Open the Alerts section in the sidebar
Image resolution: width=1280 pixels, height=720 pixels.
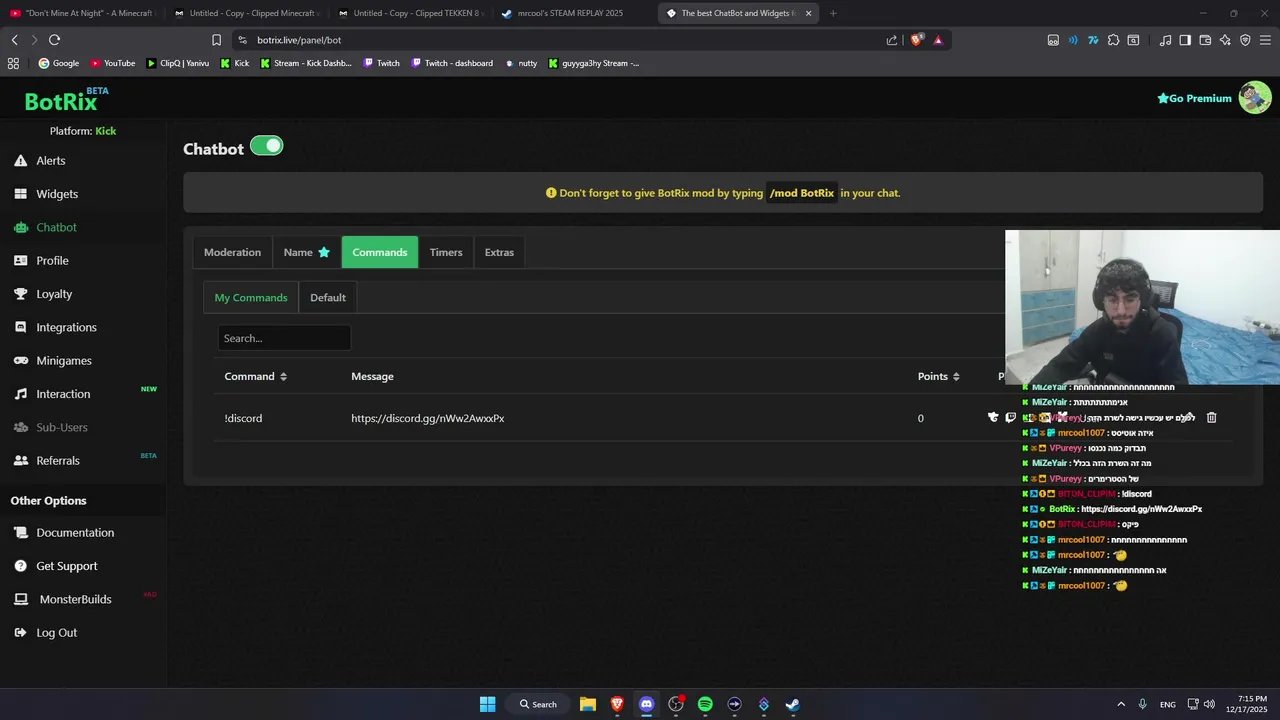pos(50,160)
